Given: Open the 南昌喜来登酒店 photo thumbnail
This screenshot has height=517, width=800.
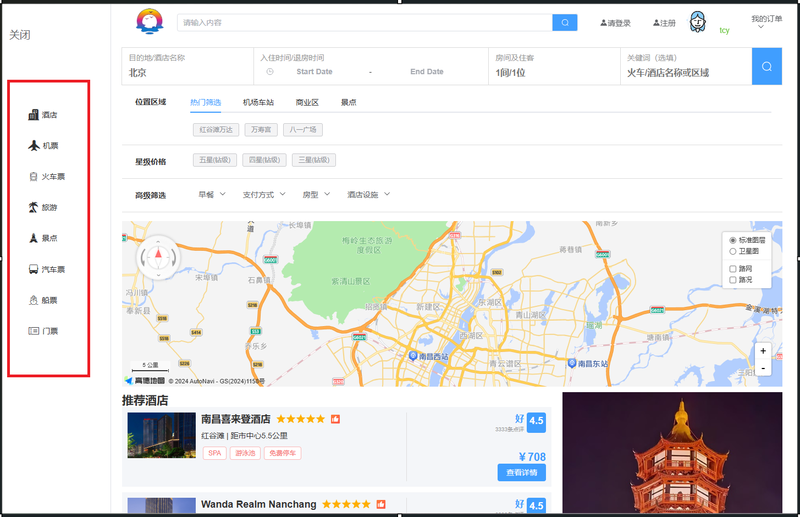Looking at the screenshot, I should click(x=161, y=435).
